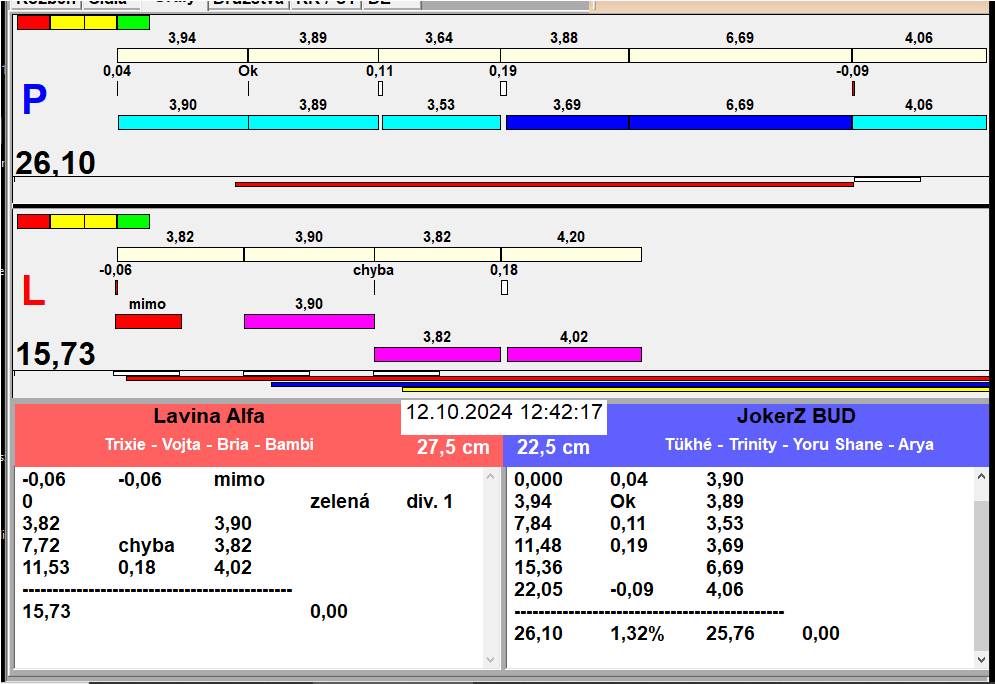Select the JokerZ BUD team header
The image size is (995, 684).
(x=796, y=416)
